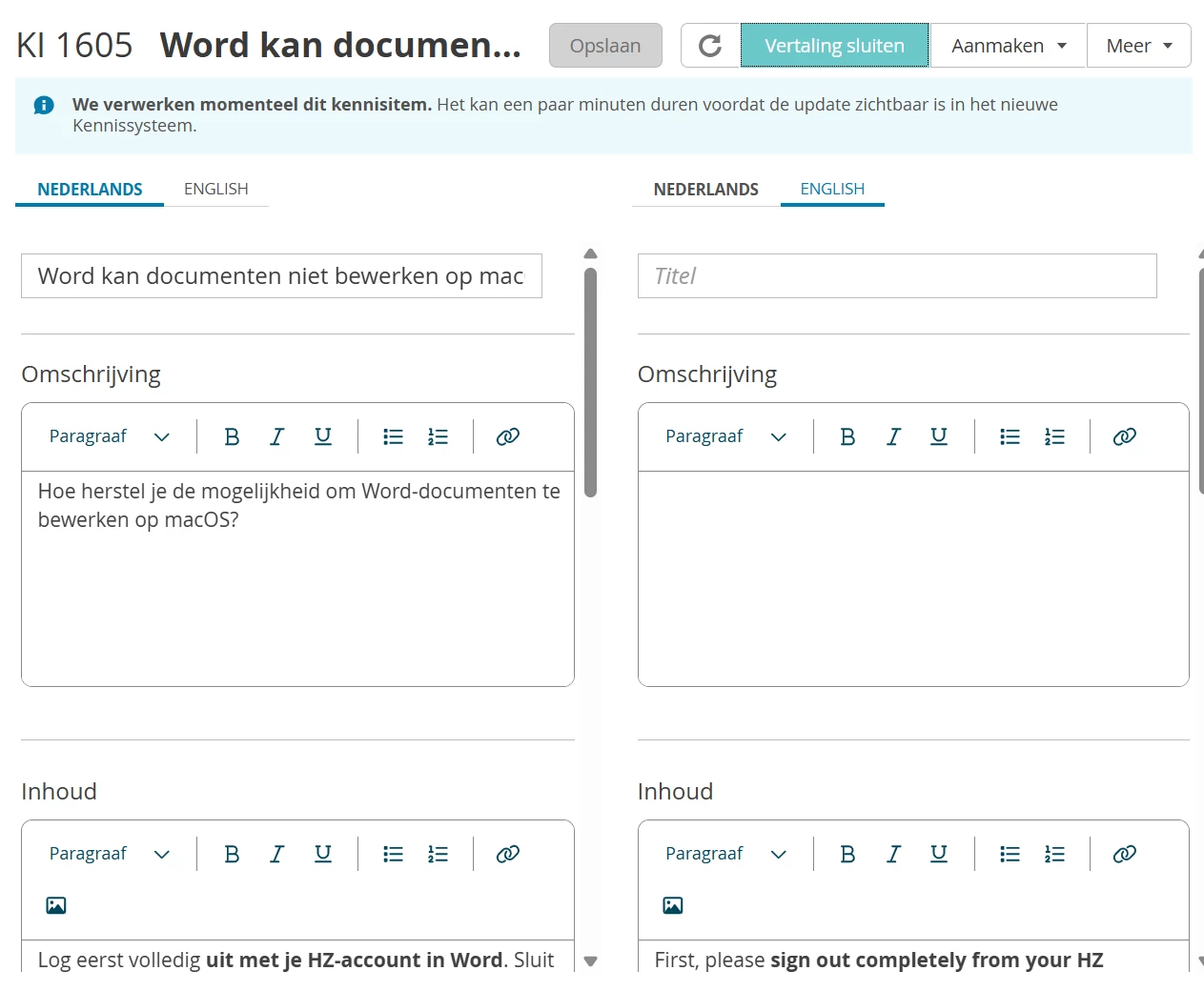Click Underline in Dutch Inhoud toolbar
Viewport: 1204px width, 991px height.
[x=323, y=854]
